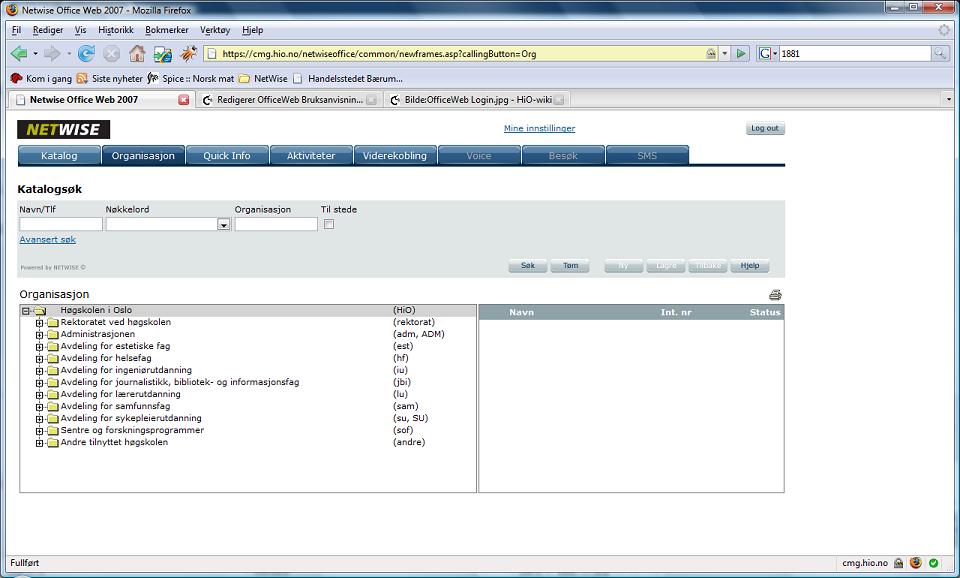Focus the Organisasjon search field
Viewport: 960px width, 578px height.
pos(276,224)
